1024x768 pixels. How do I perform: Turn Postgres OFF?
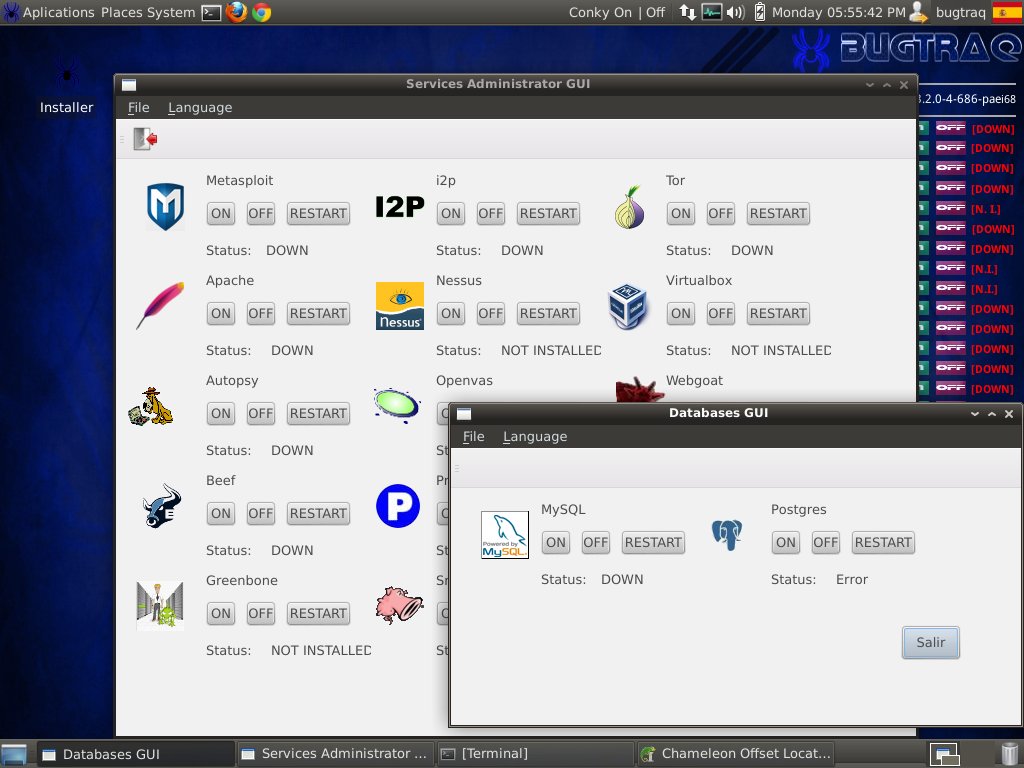[x=825, y=543]
